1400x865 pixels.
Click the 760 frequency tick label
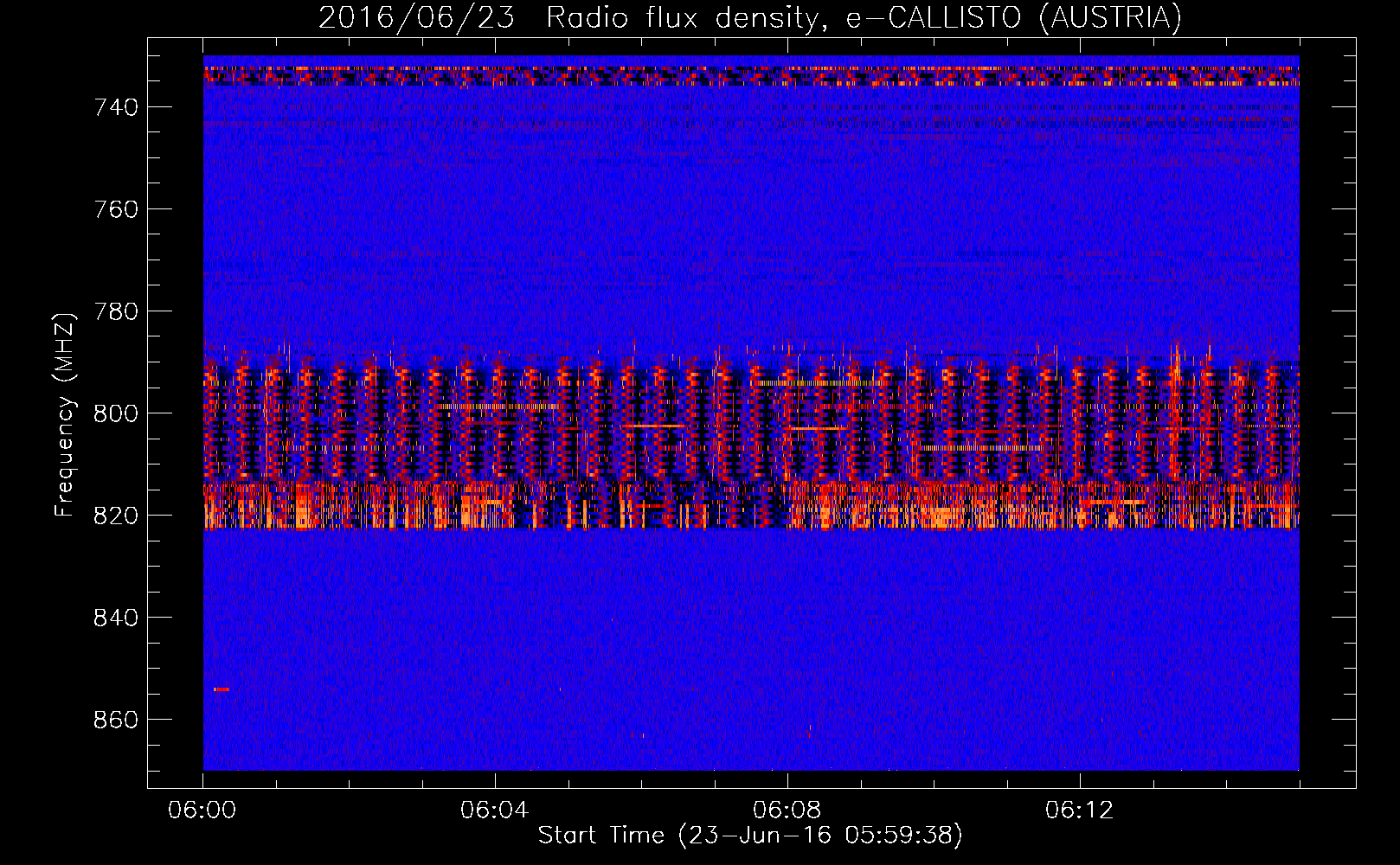116,209
